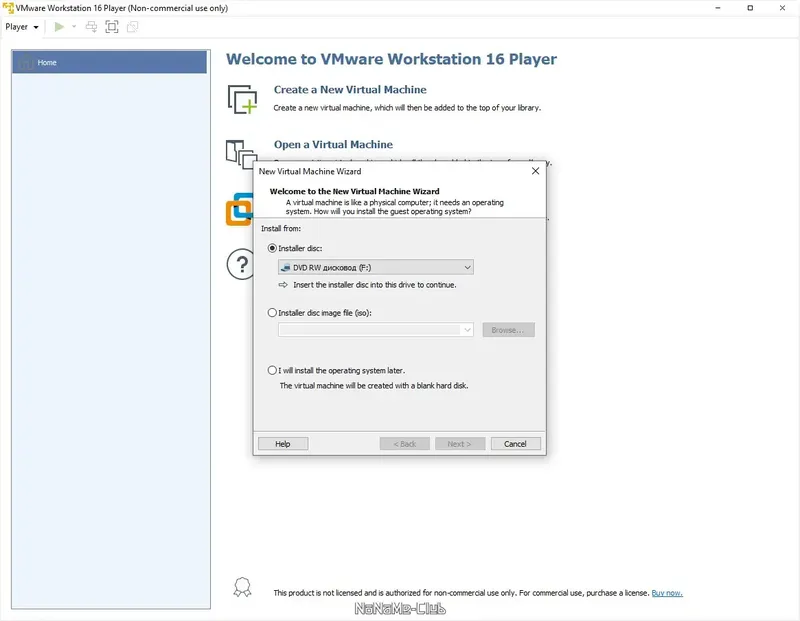Open the Buy now link
Screen dimensions: 800x621
(x=667, y=593)
